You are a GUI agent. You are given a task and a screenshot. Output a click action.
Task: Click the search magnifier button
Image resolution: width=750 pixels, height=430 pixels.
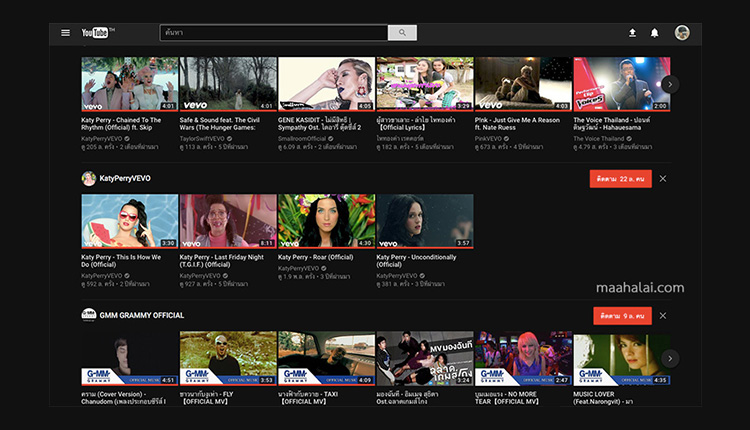coord(402,33)
